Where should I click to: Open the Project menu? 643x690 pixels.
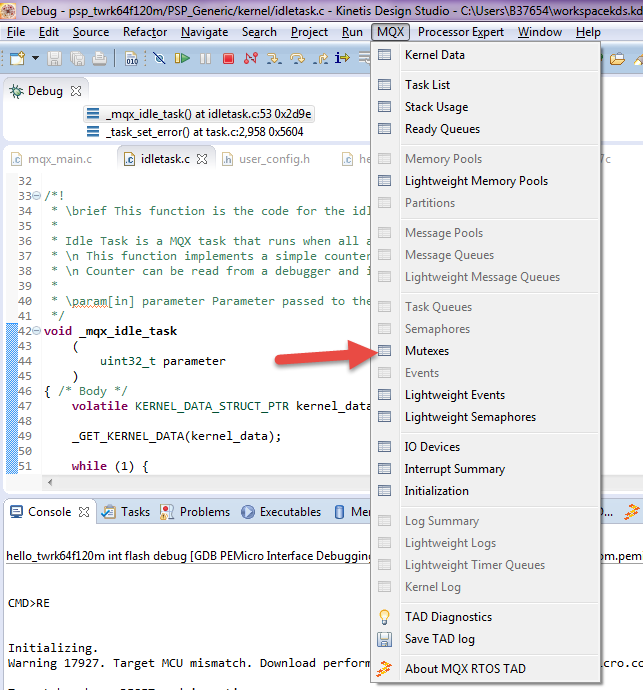tap(309, 32)
